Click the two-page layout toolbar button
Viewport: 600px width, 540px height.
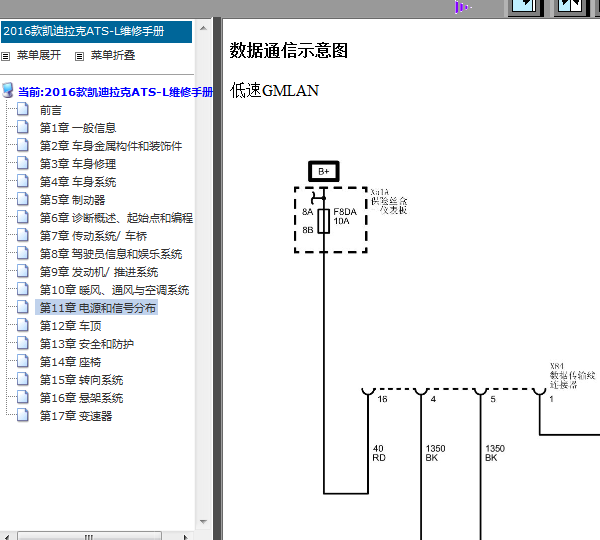571,8
